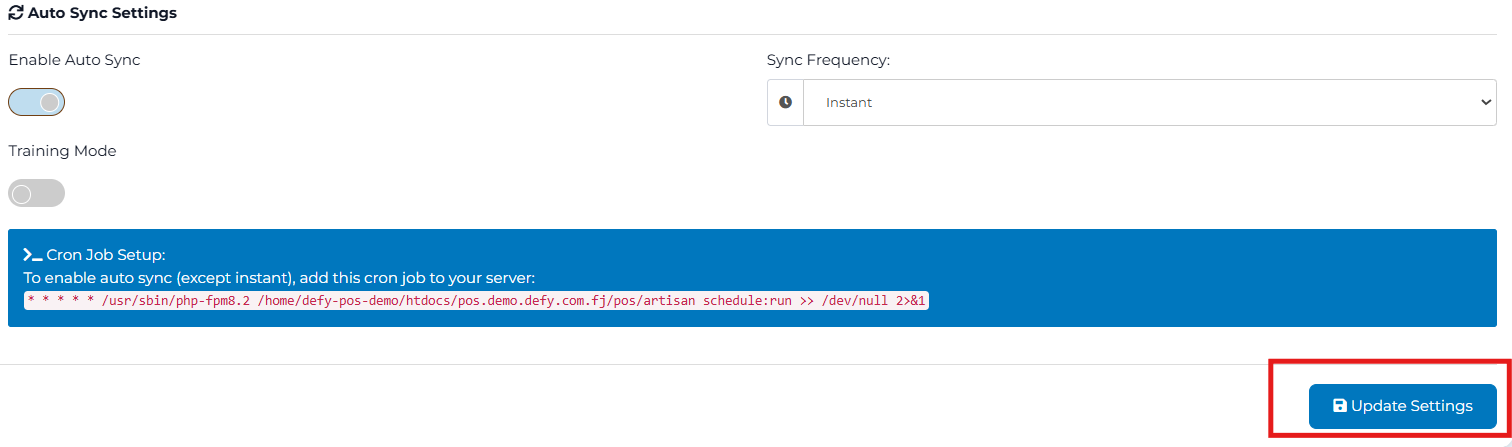This screenshot has height=447, width=1512.
Task: Click the floppy disk save icon on Update Settings
Action: 1339,406
